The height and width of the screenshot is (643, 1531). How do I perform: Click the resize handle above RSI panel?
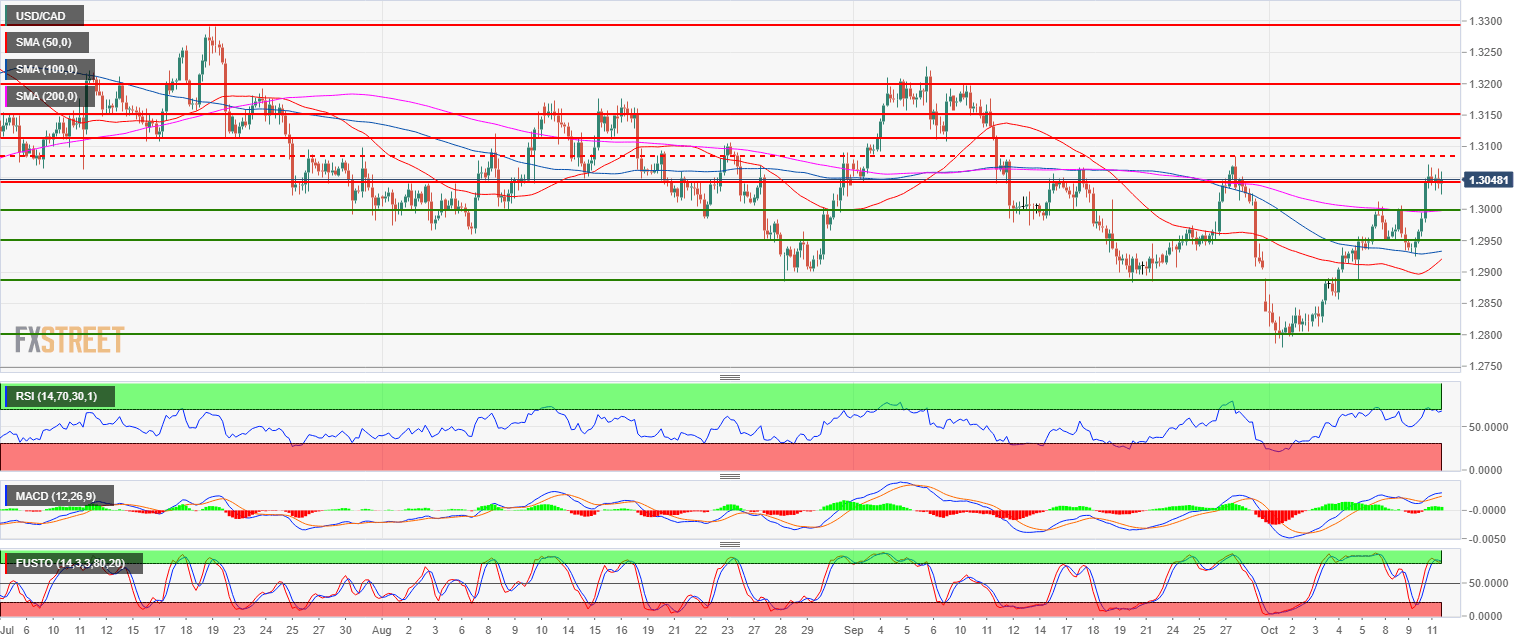pos(729,377)
